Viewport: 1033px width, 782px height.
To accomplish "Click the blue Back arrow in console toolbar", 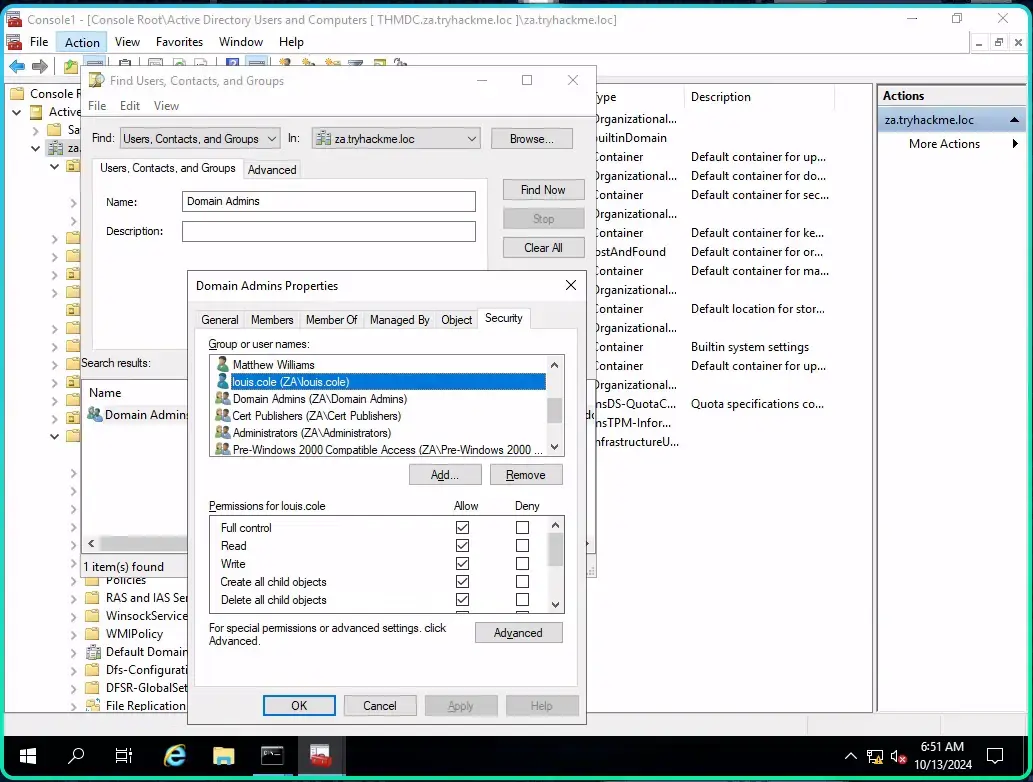I will coord(17,66).
